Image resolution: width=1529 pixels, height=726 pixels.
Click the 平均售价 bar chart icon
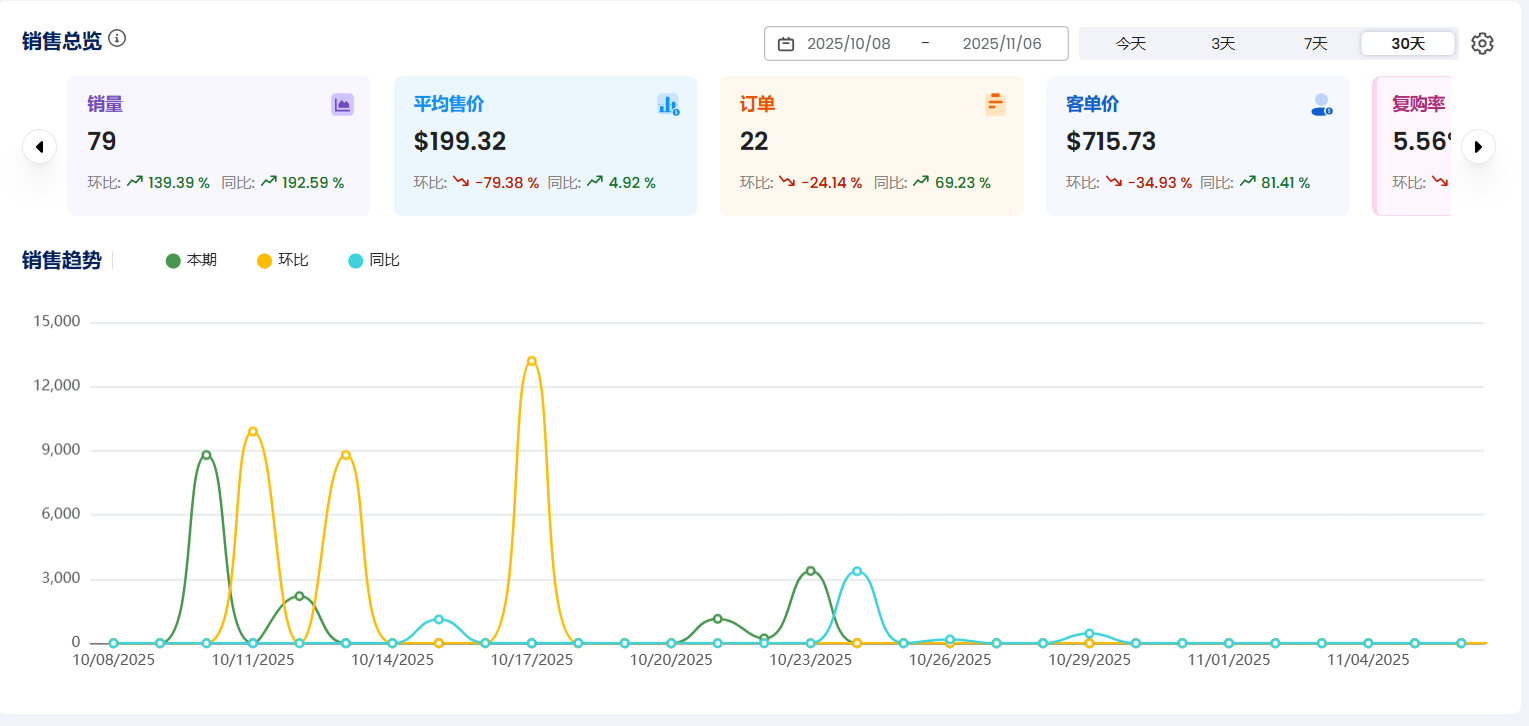pos(668,104)
